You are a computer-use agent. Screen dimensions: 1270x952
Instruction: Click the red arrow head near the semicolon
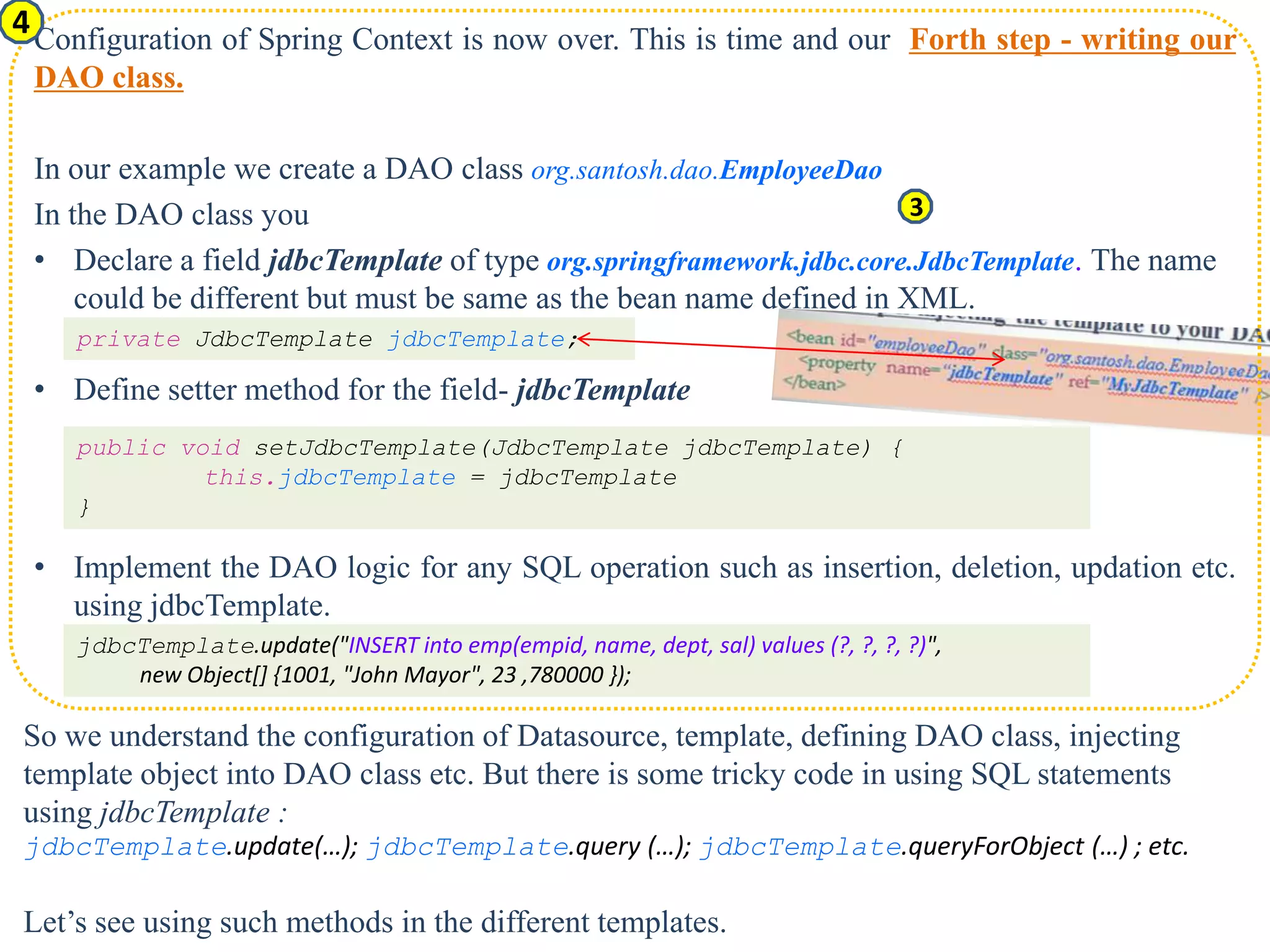click(582, 338)
